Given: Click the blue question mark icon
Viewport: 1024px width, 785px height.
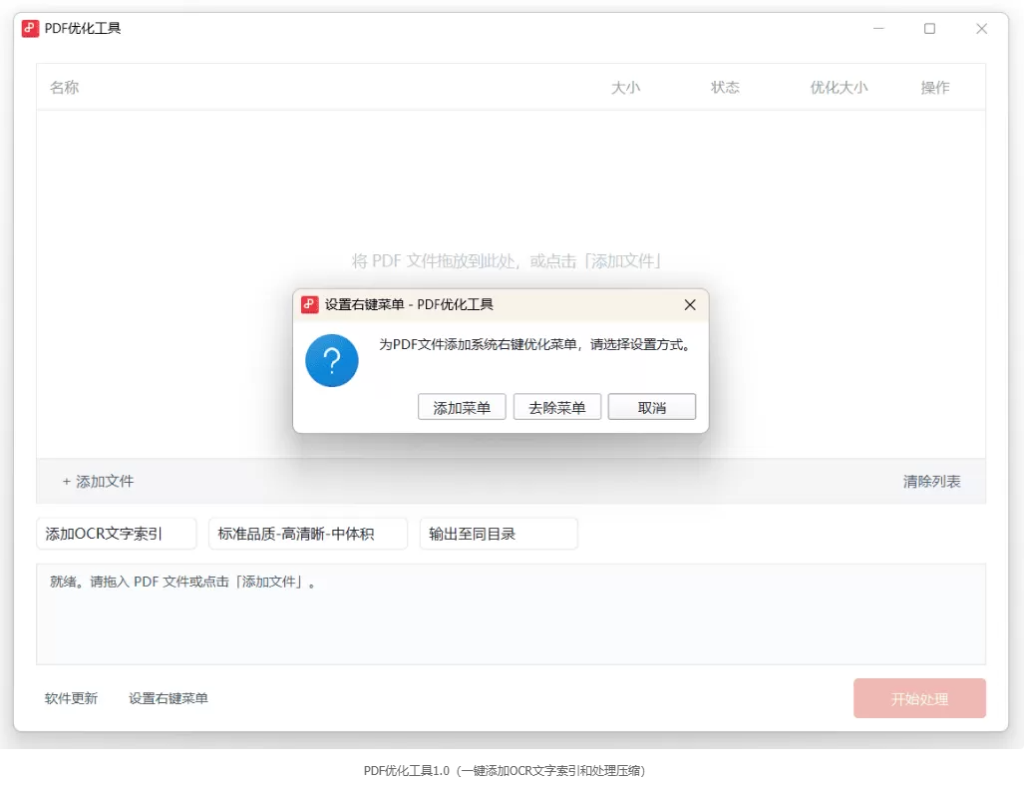Looking at the screenshot, I should pyautogui.click(x=332, y=360).
